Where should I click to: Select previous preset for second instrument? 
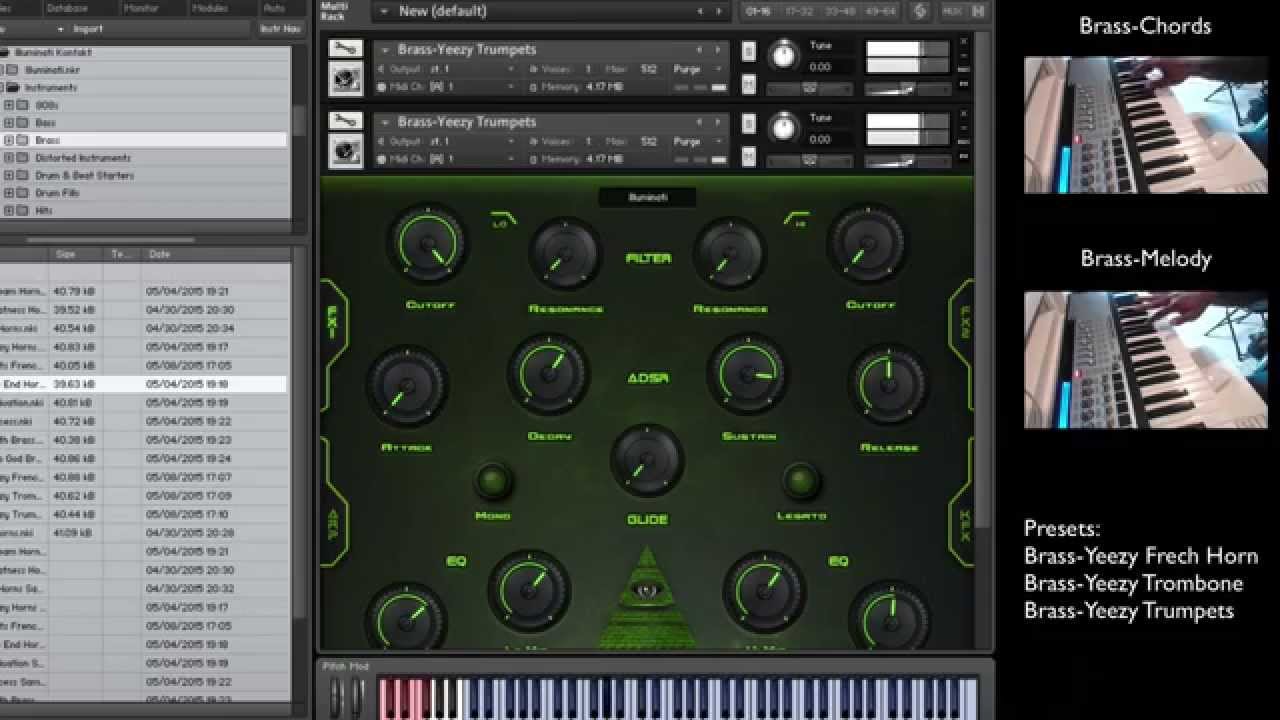click(x=700, y=122)
